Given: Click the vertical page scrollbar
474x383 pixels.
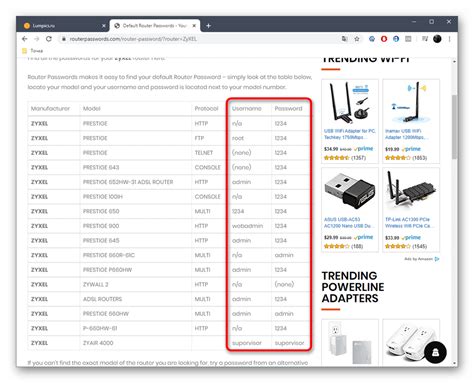Looking at the screenshot, I should [454, 212].
